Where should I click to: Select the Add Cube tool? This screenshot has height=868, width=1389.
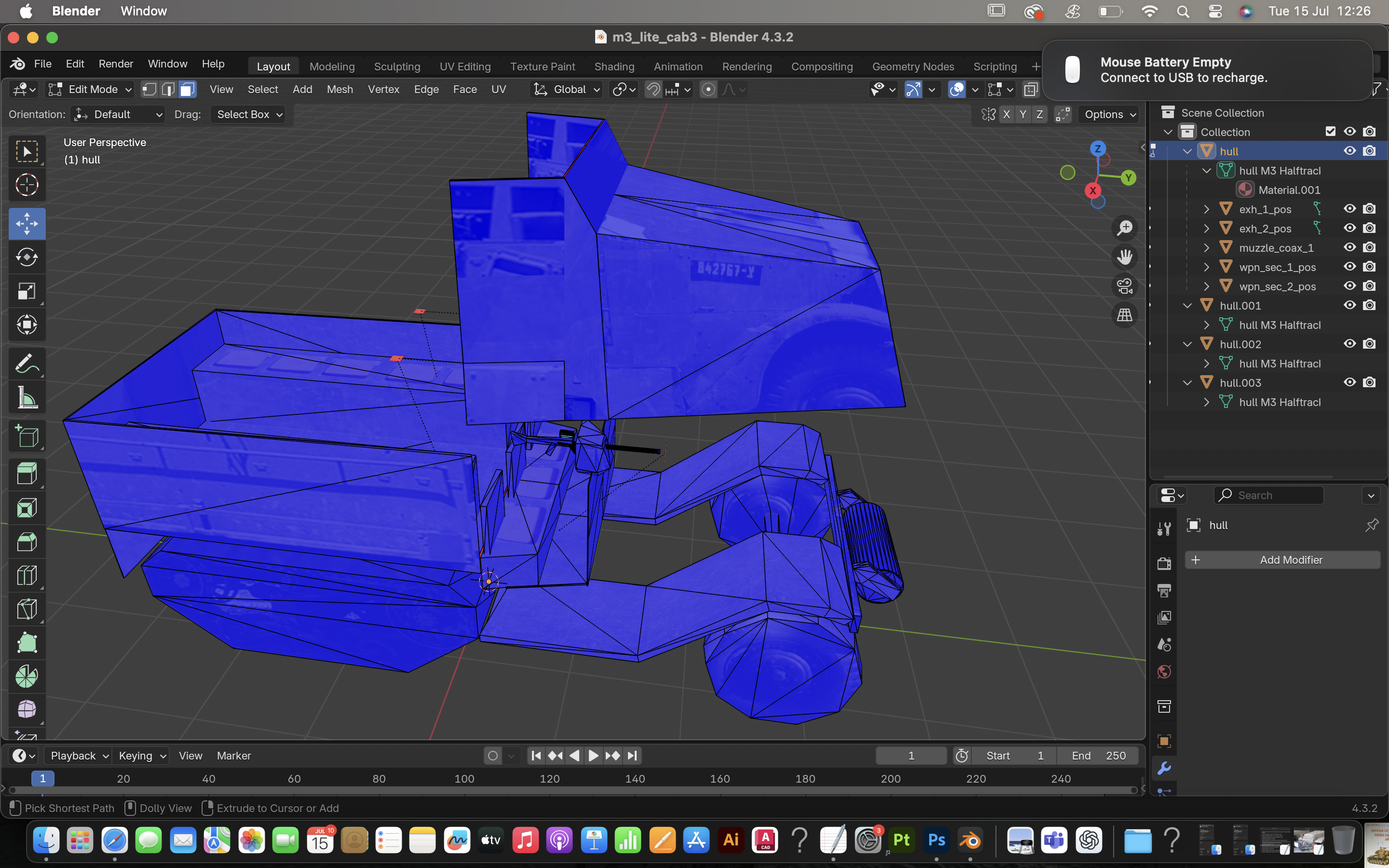pyautogui.click(x=27, y=436)
